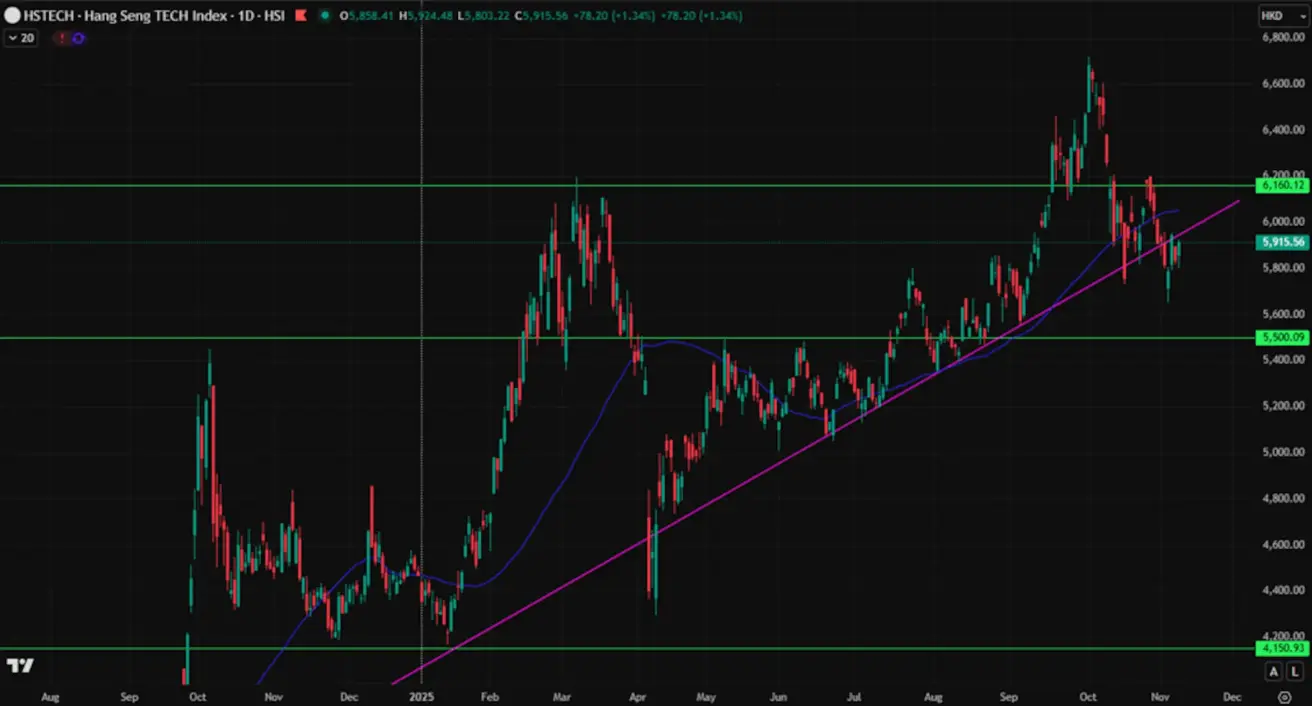Click the purple indicator icon in legend

tap(78, 38)
